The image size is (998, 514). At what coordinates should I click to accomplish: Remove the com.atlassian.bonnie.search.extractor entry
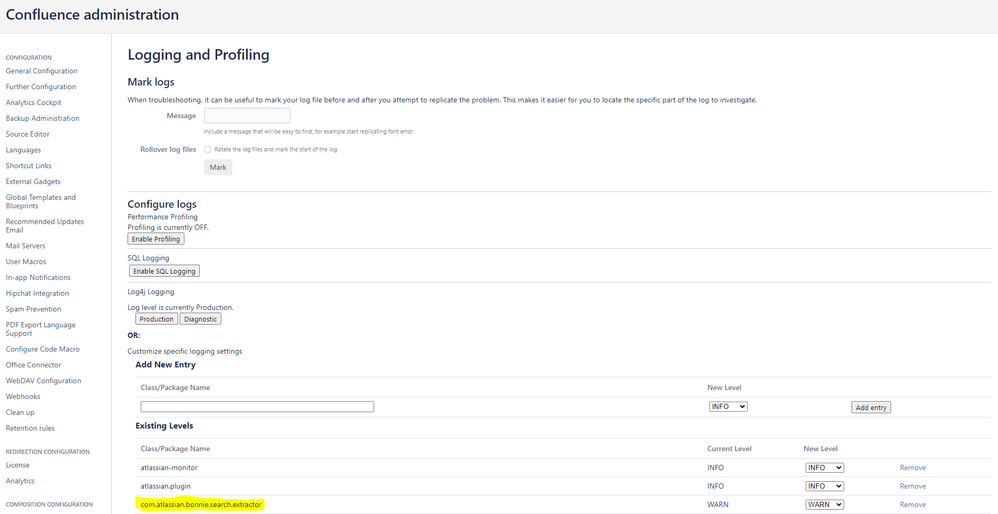click(x=913, y=504)
